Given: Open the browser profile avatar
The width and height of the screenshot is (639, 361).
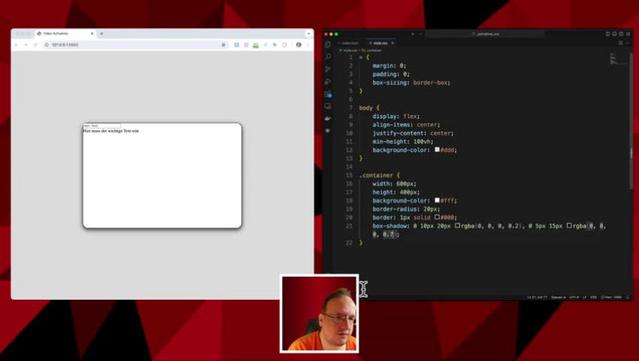Looking at the screenshot, I should tap(299, 44).
